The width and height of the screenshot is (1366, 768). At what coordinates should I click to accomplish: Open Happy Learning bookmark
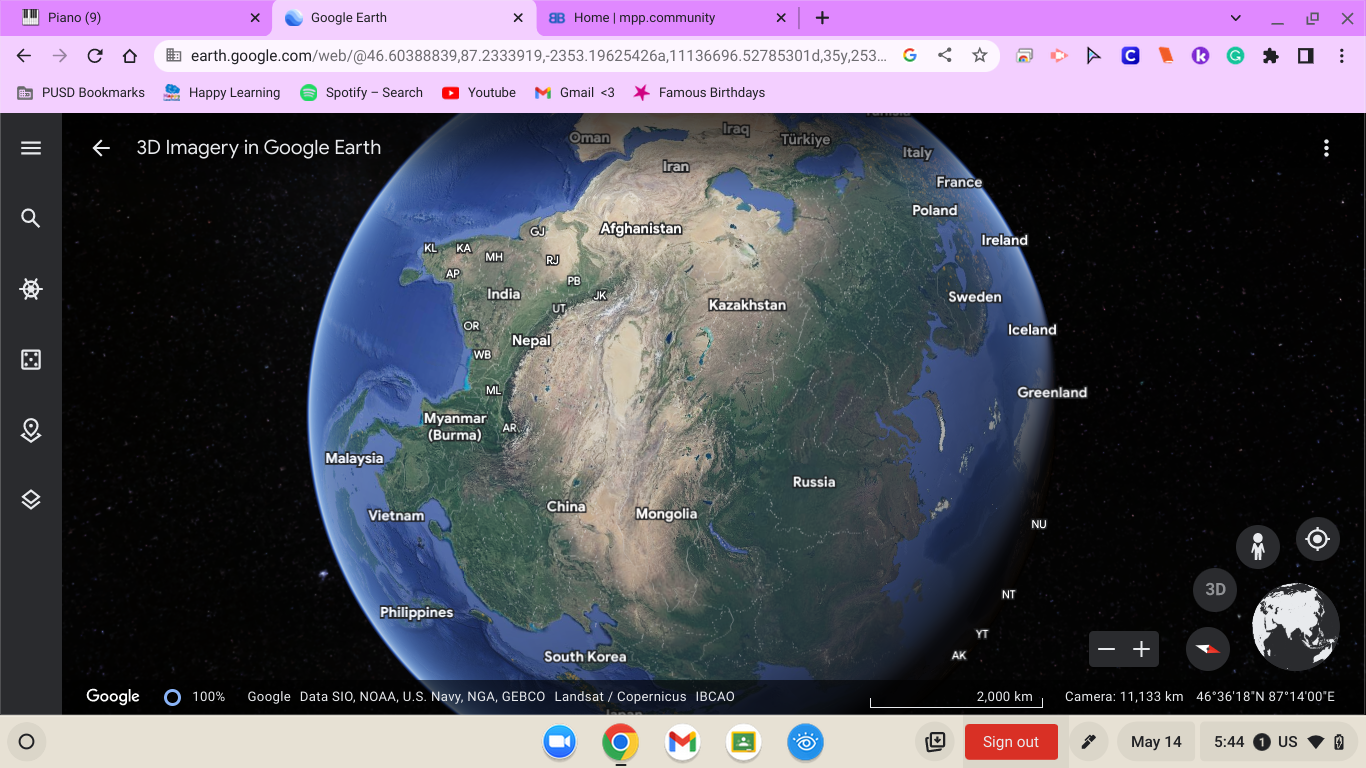[221, 92]
